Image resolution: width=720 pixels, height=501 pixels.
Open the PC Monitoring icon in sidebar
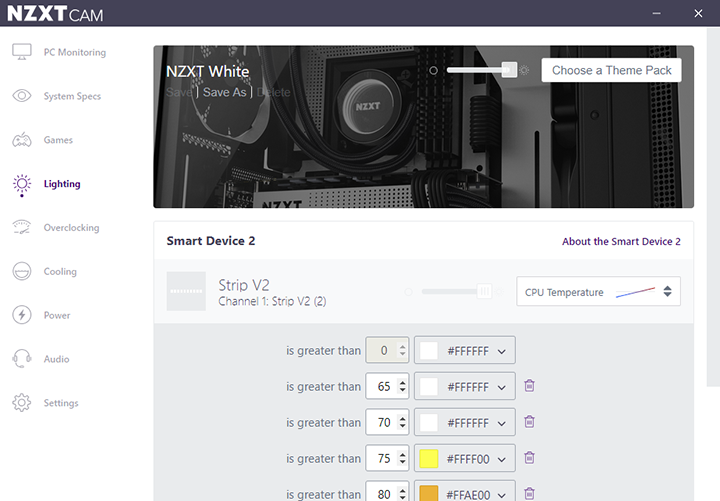coord(21,52)
